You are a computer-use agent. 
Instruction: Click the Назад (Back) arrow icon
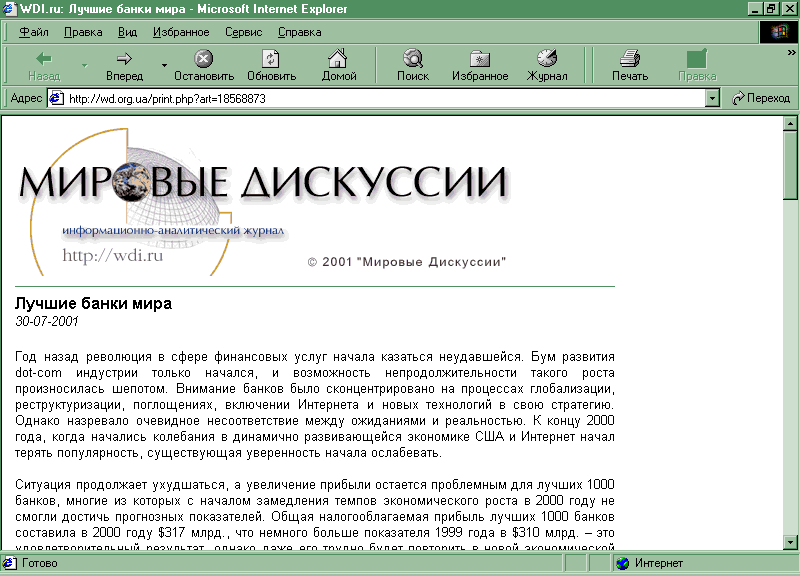44,59
